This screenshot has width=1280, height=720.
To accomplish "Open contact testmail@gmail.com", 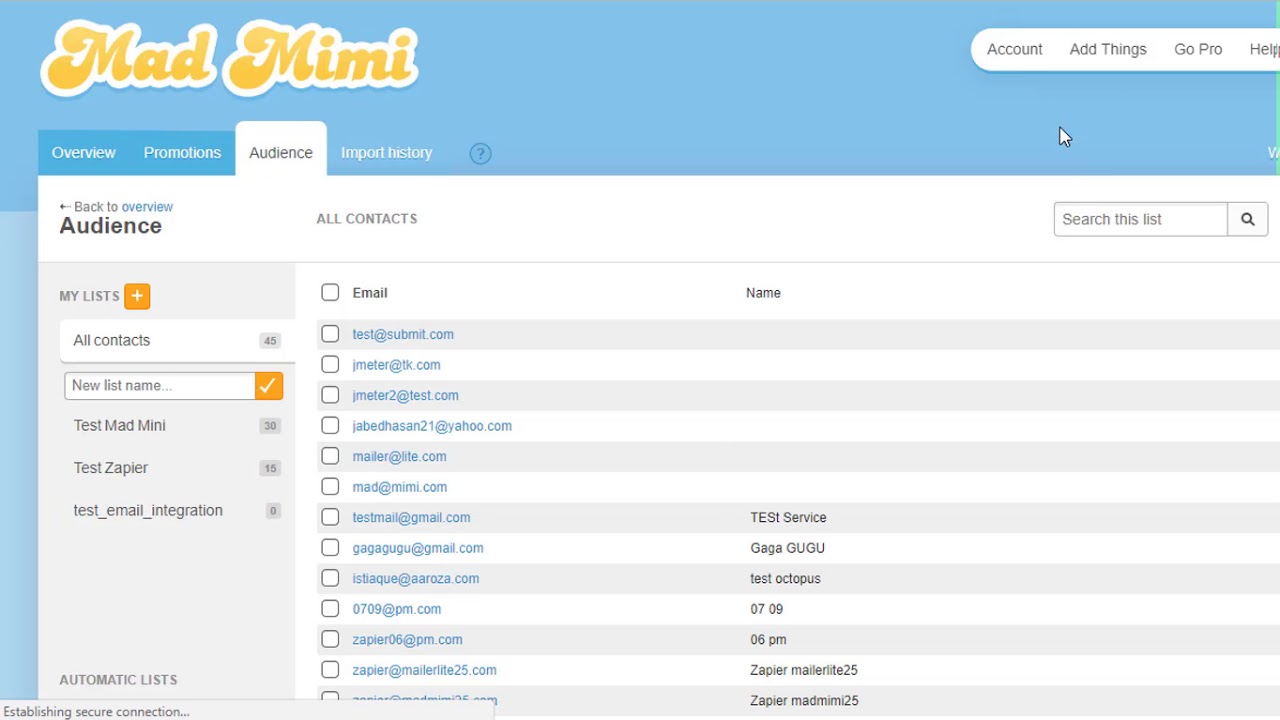I will pyautogui.click(x=411, y=517).
